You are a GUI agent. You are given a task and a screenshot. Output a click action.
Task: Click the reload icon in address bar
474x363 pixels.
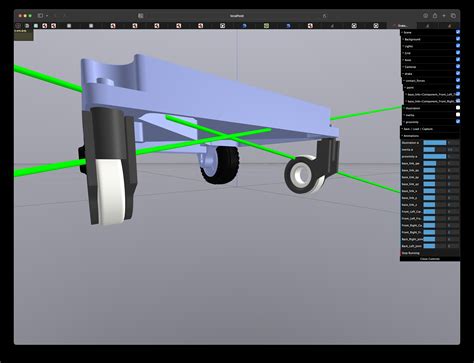[x=324, y=16]
